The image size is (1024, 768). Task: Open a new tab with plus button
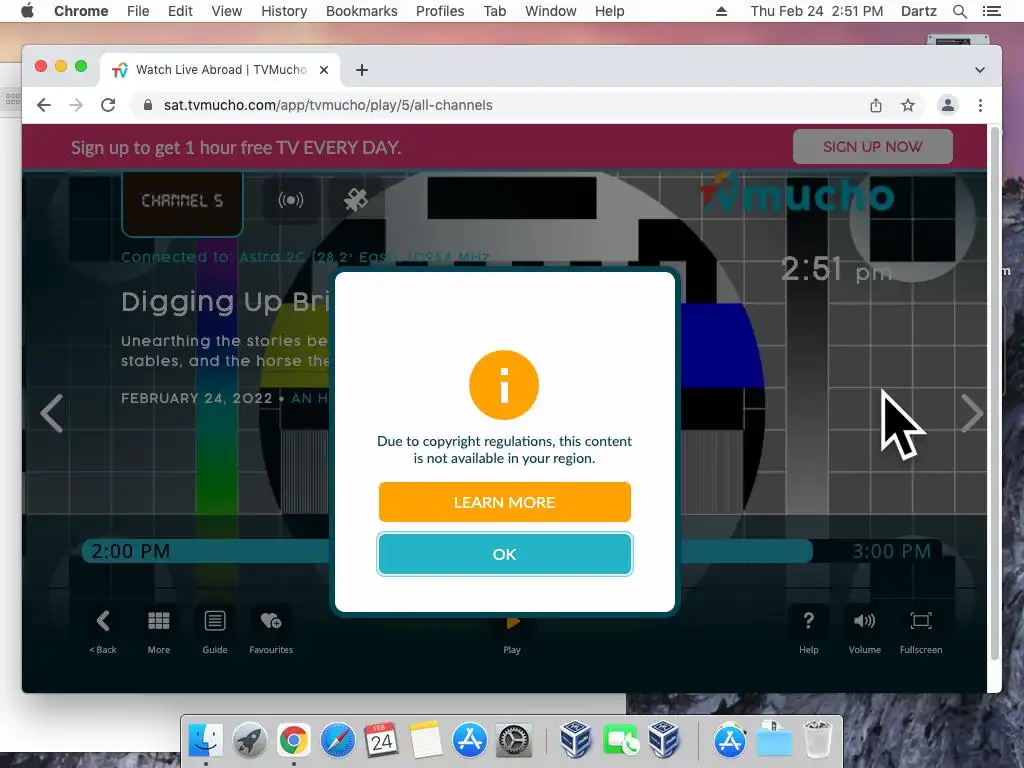pyautogui.click(x=362, y=70)
